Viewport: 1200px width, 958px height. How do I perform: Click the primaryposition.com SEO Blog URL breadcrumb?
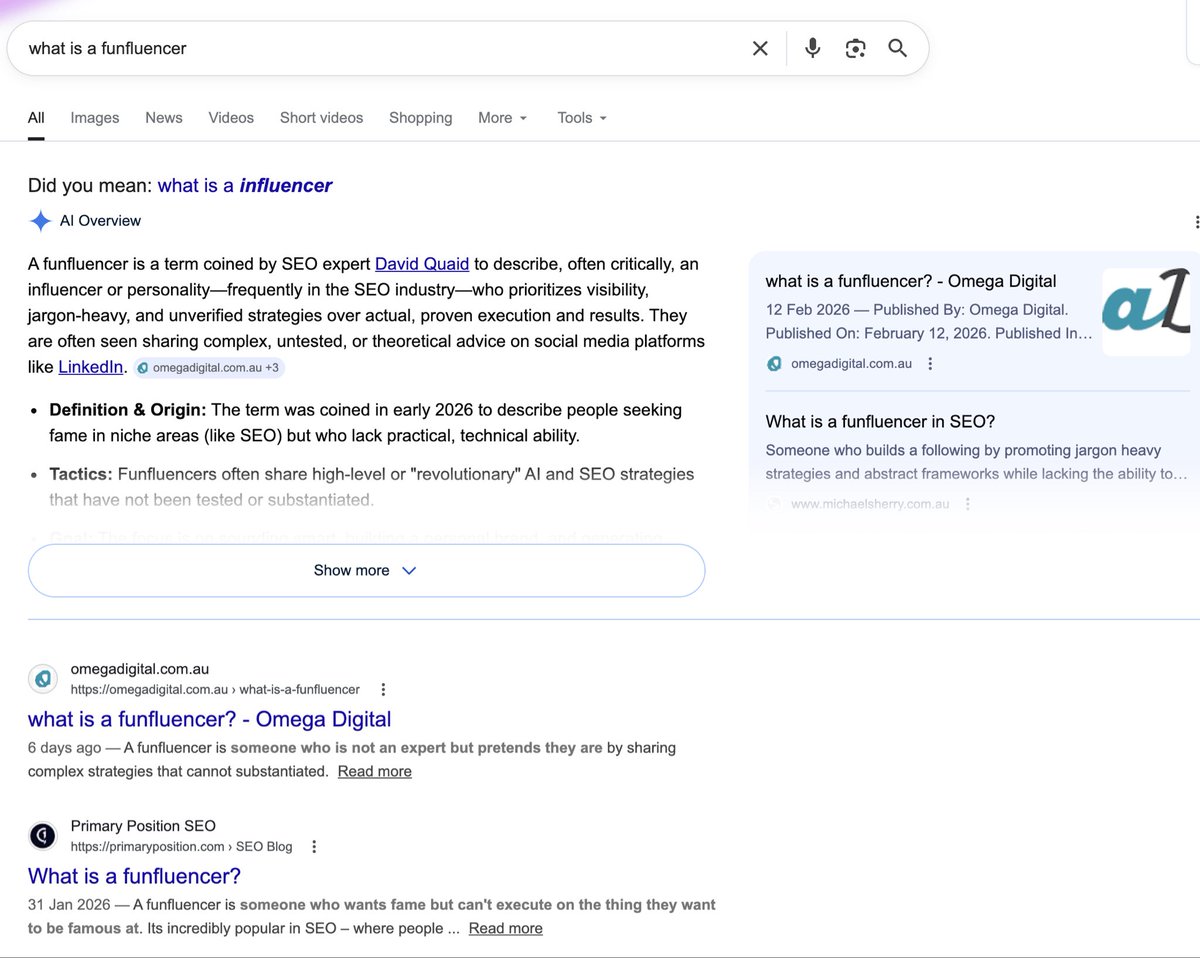181,846
